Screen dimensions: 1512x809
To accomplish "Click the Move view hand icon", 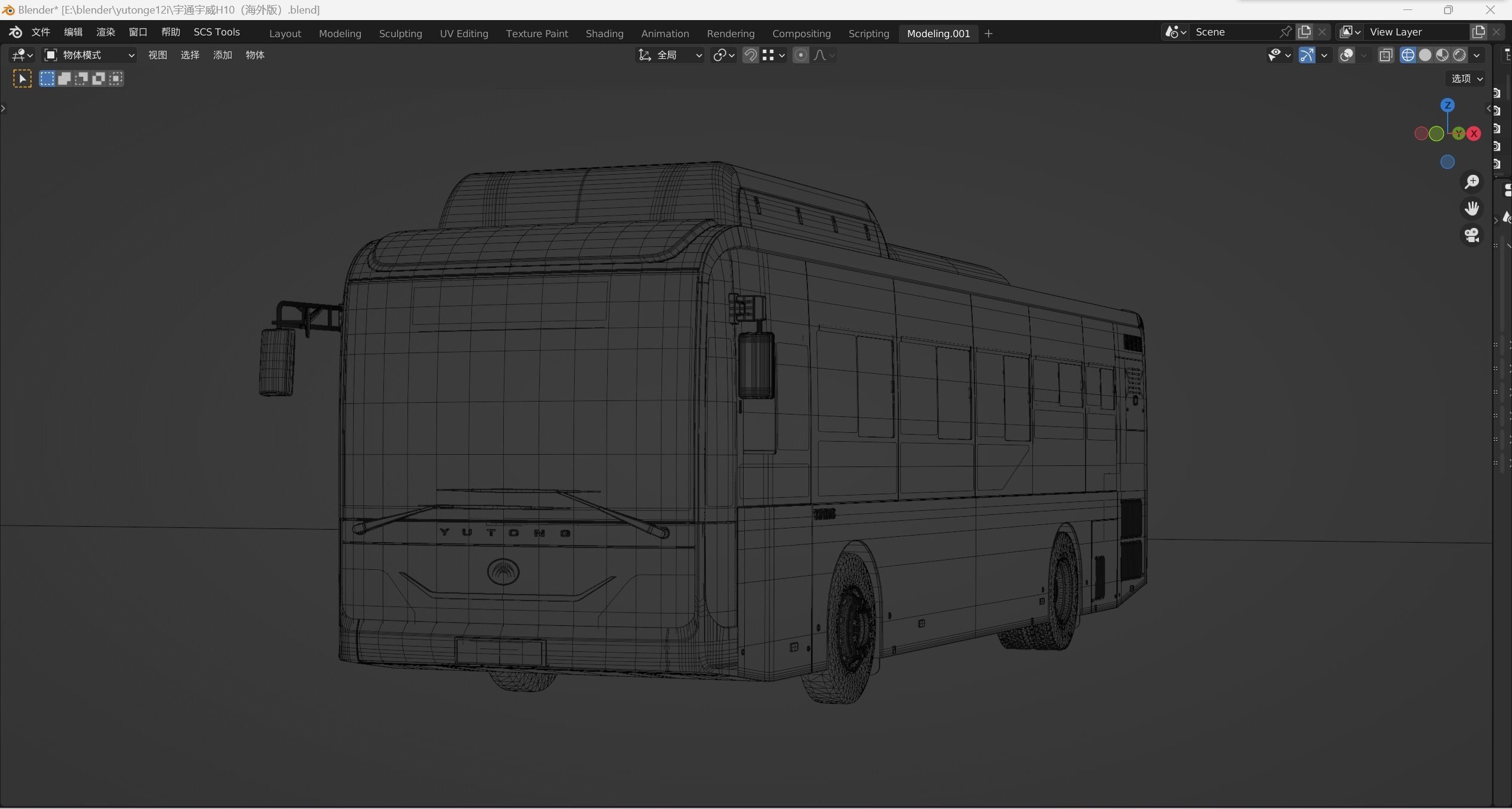I will point(1472,208).
